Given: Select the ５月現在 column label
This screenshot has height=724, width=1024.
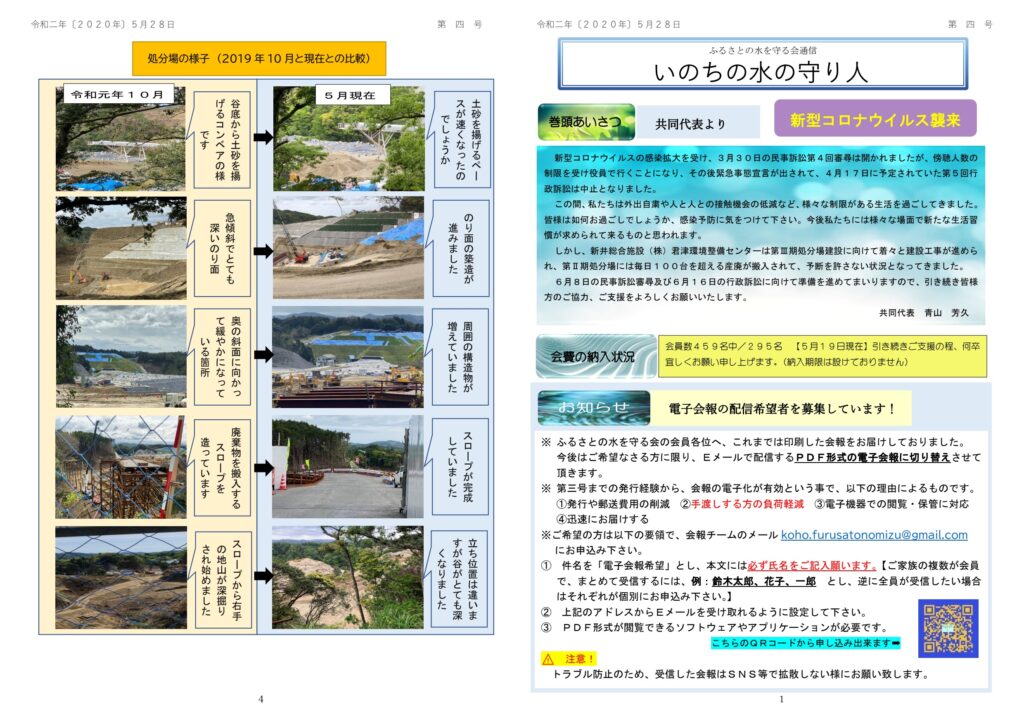Looking at the screenshot, I should [x=351, y=95].
